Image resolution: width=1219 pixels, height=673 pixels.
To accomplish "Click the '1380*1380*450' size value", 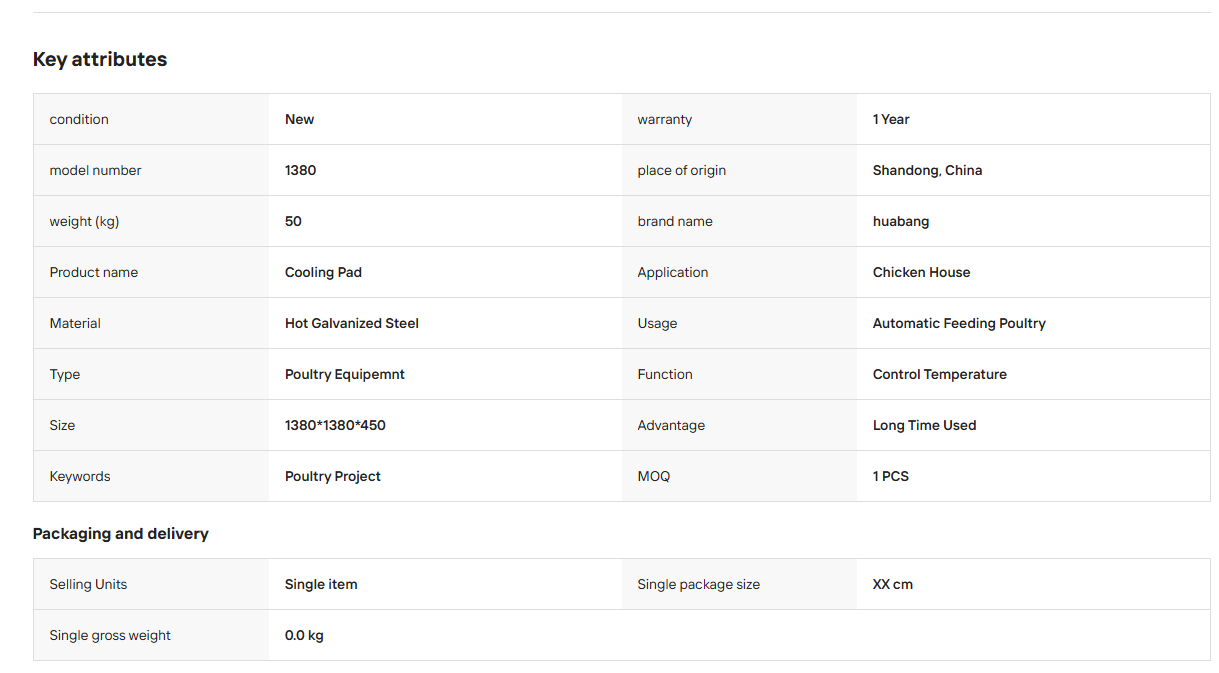I will [x=335, y=425].
